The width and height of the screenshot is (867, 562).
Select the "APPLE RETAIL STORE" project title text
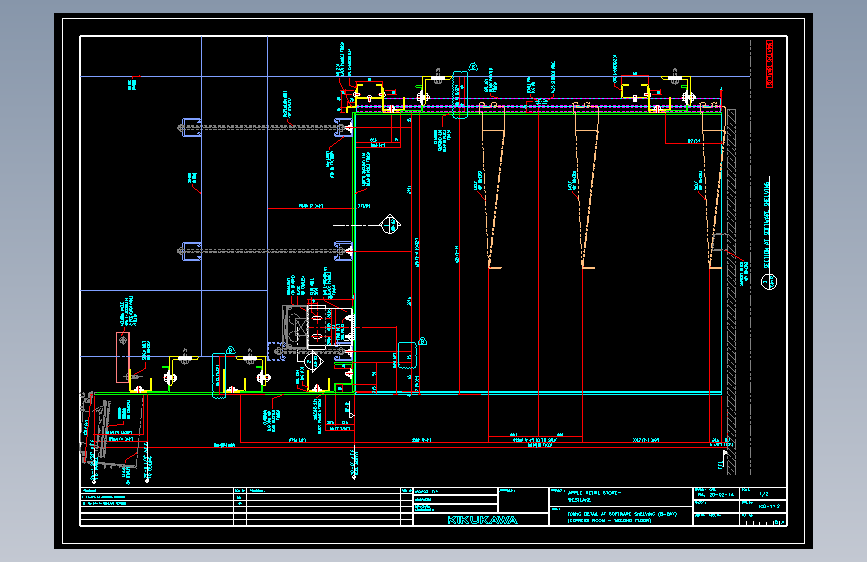pos(594,492)
